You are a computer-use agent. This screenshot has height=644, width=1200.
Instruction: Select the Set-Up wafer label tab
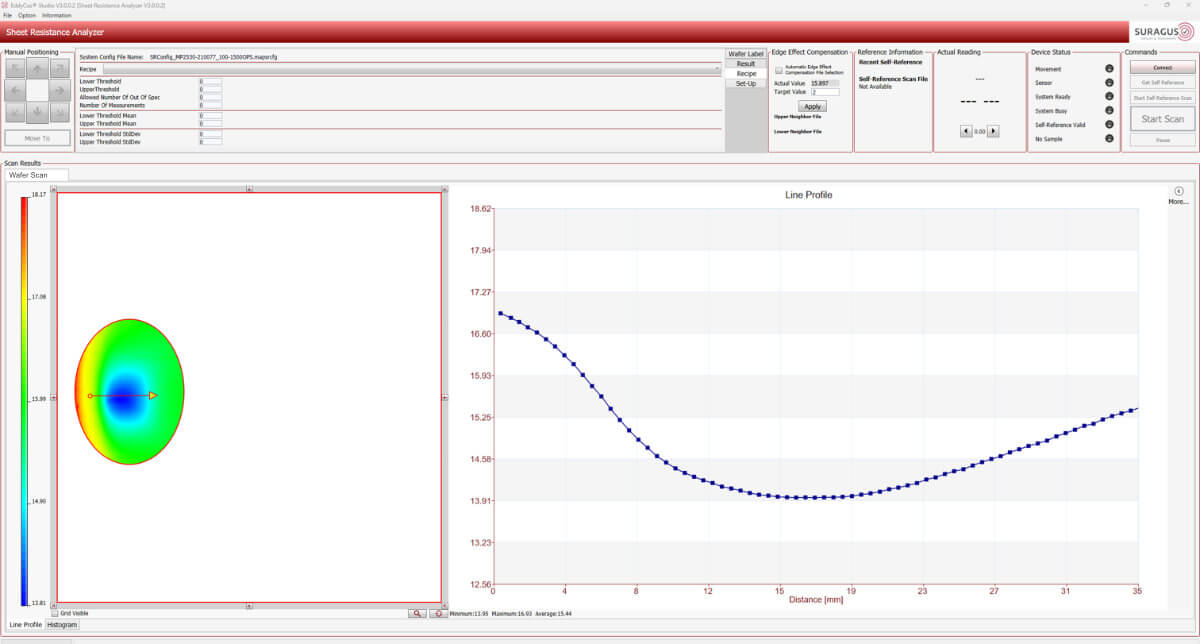tap(746, 83)
